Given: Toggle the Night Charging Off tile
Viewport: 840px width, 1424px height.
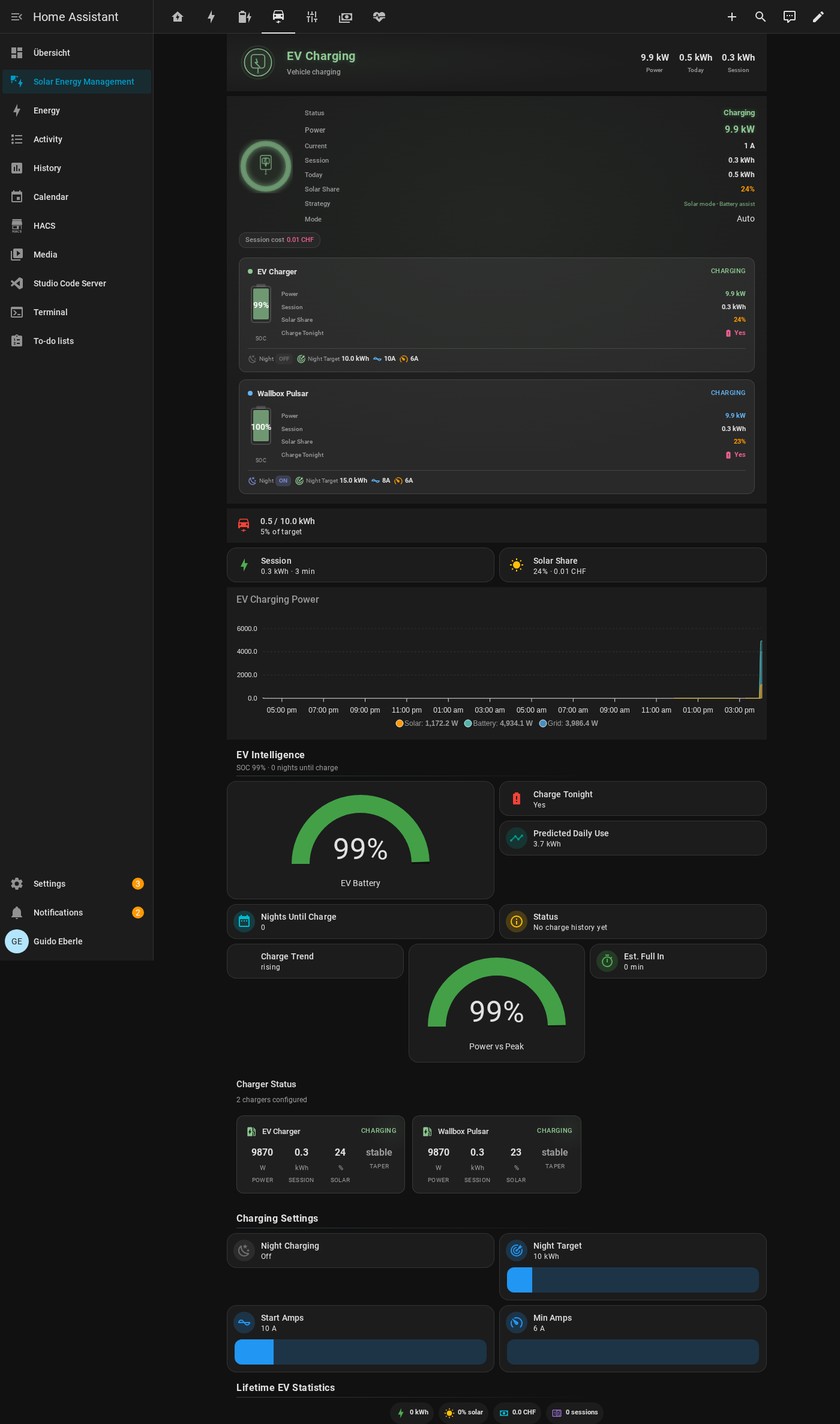Looking at the screenshot, I should coord(361,1251).
